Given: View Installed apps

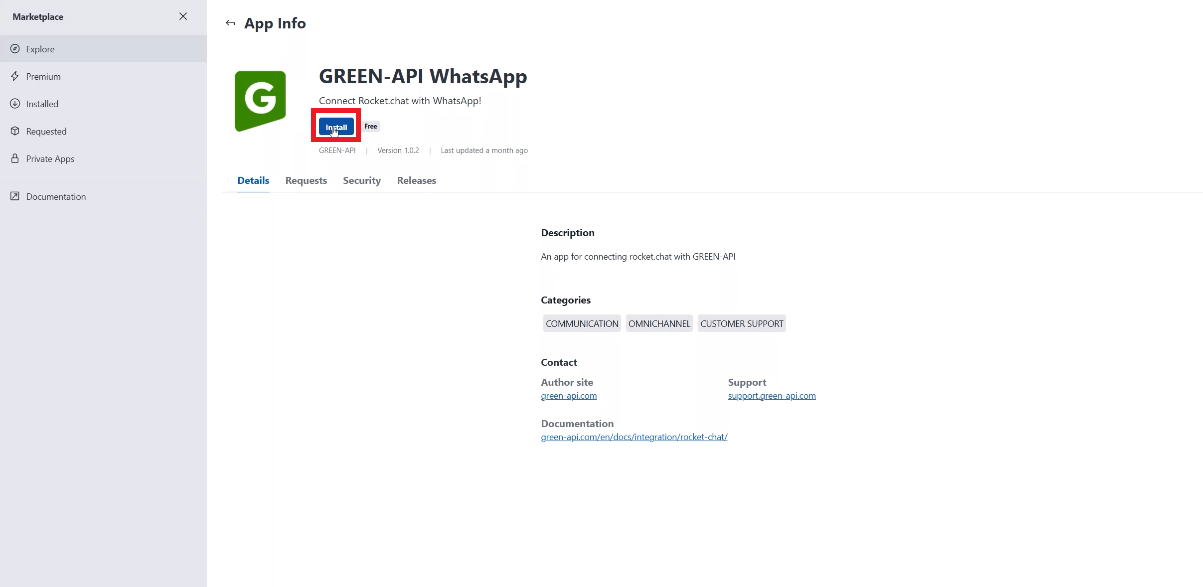Looking at the screenshot, I should pos(42,103).
